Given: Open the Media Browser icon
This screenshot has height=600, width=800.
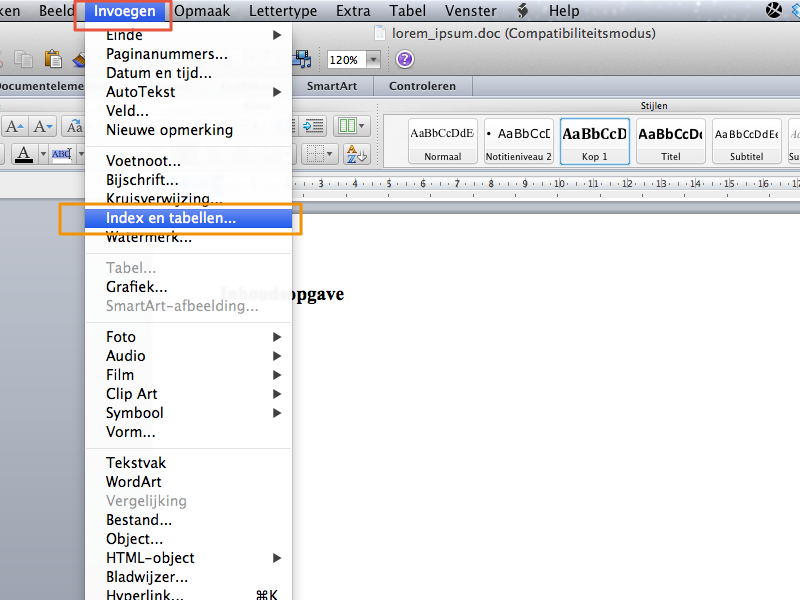Looking at the screenshot, I should click(302, 59).
